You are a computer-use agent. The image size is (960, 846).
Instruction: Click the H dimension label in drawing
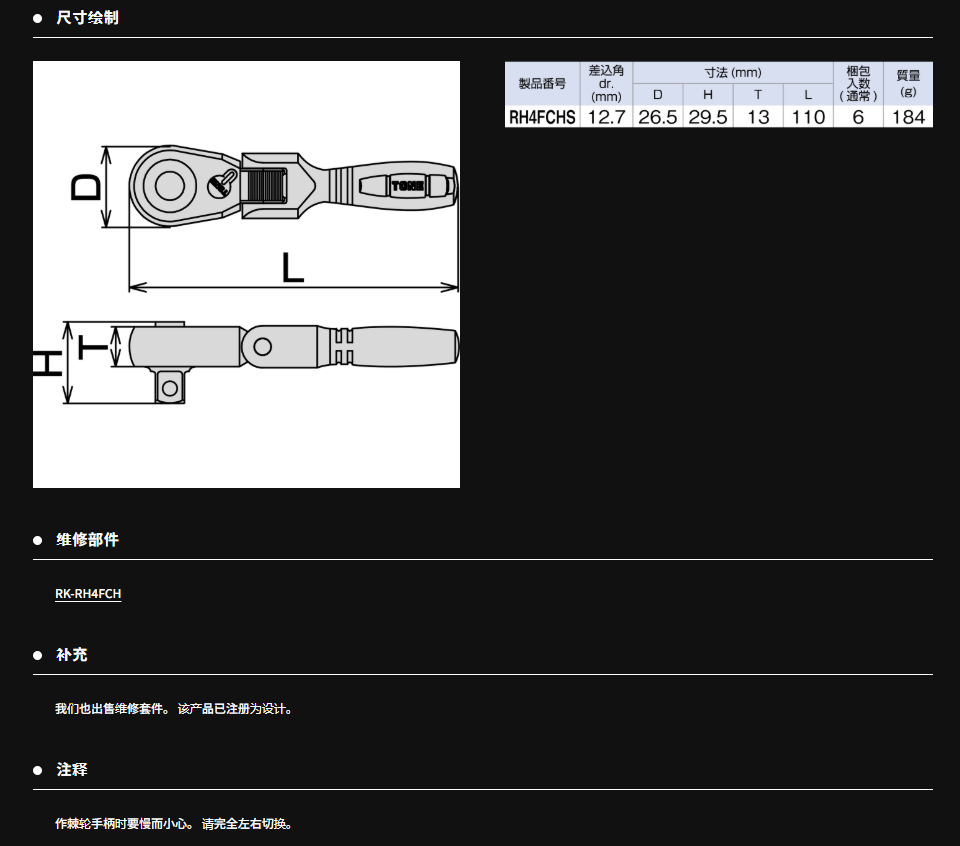pos(46,364)
